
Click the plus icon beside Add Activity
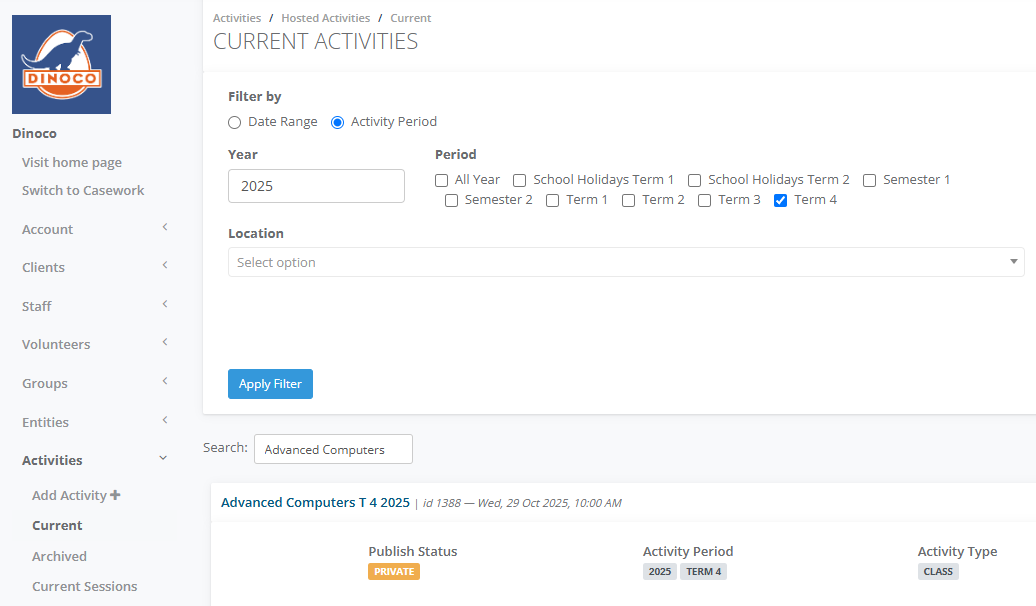pos(115,495)
